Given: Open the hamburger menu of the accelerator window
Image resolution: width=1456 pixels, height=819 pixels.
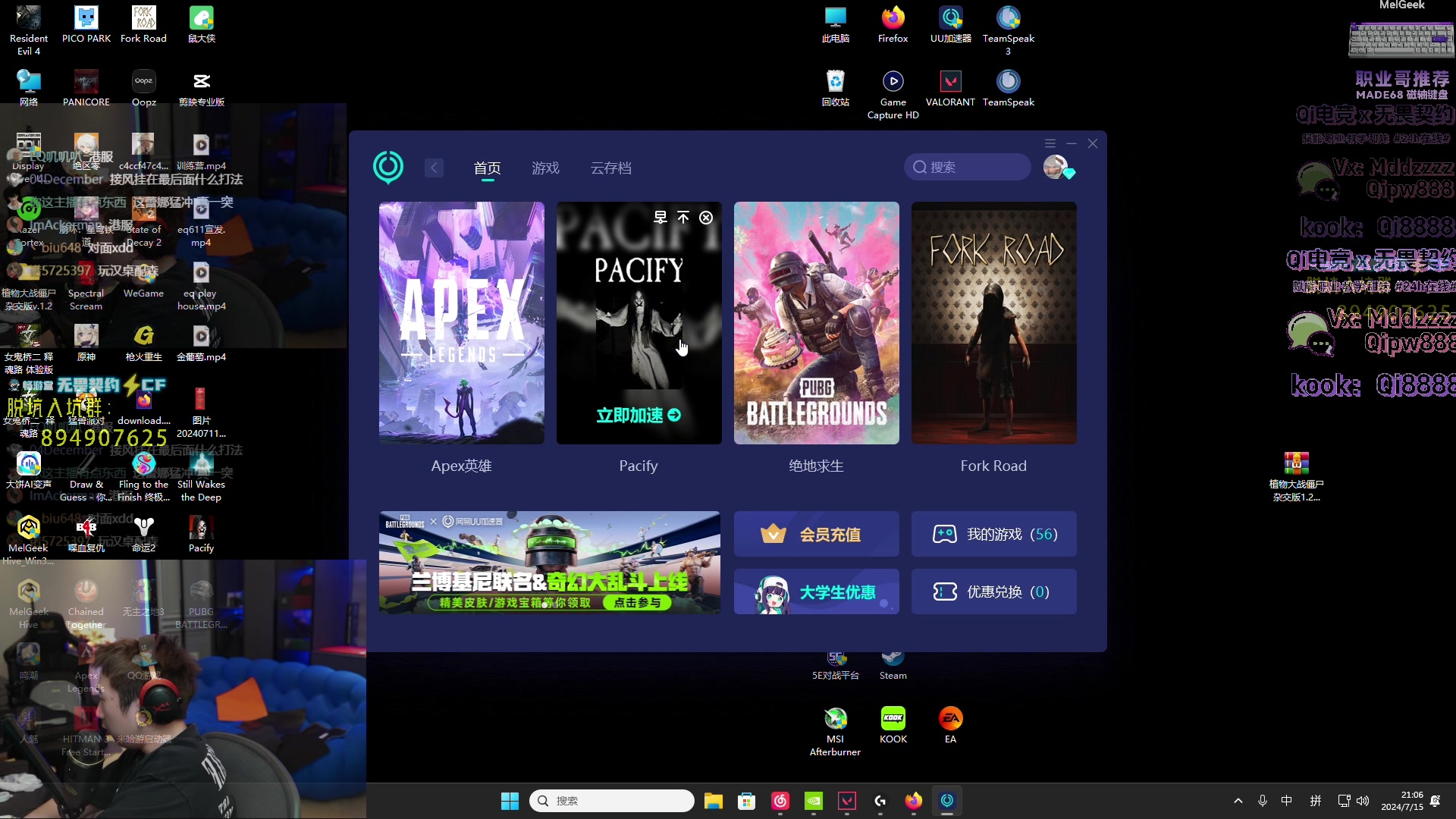Looking at the screenshot, I should (x=1050, y=143).
